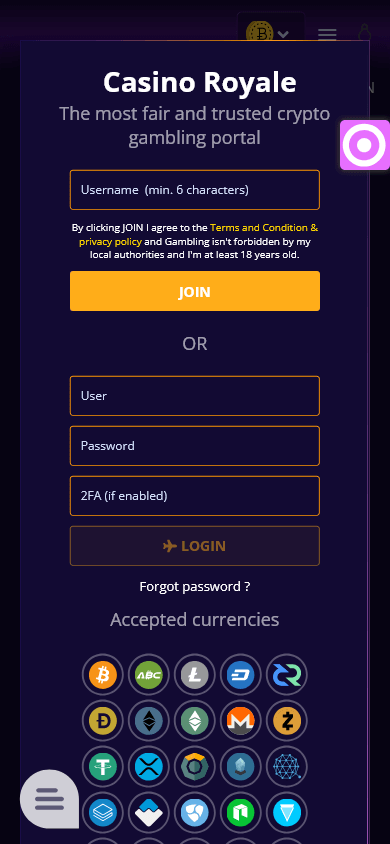Select the Litecoin currency icon
This screenshot has height=844, width=390.
(195, 675)
